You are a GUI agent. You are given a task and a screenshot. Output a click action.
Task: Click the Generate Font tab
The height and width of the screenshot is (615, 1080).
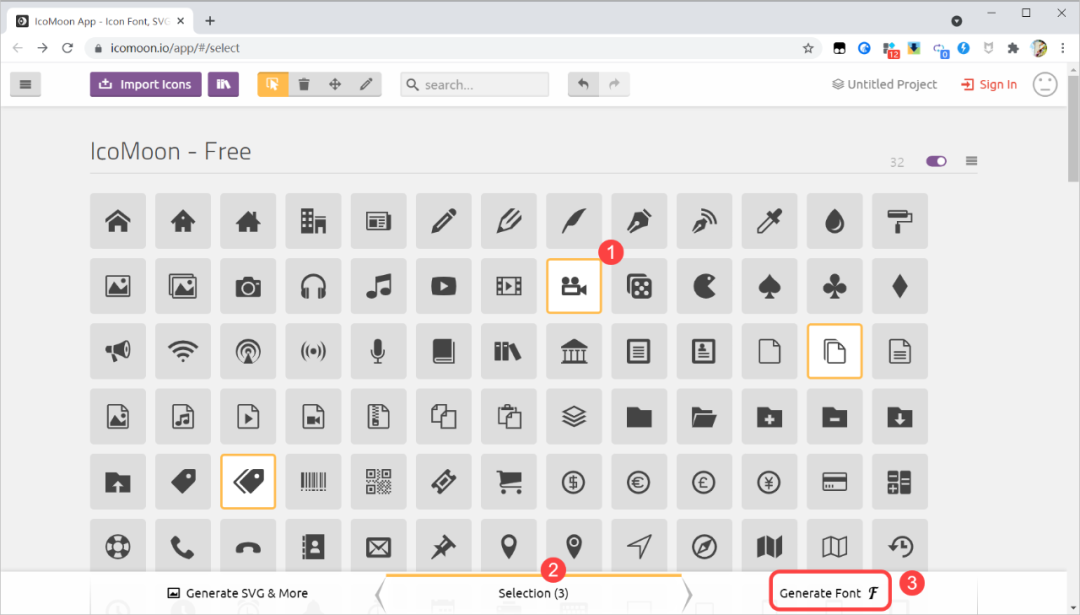(x=829, y=593)
